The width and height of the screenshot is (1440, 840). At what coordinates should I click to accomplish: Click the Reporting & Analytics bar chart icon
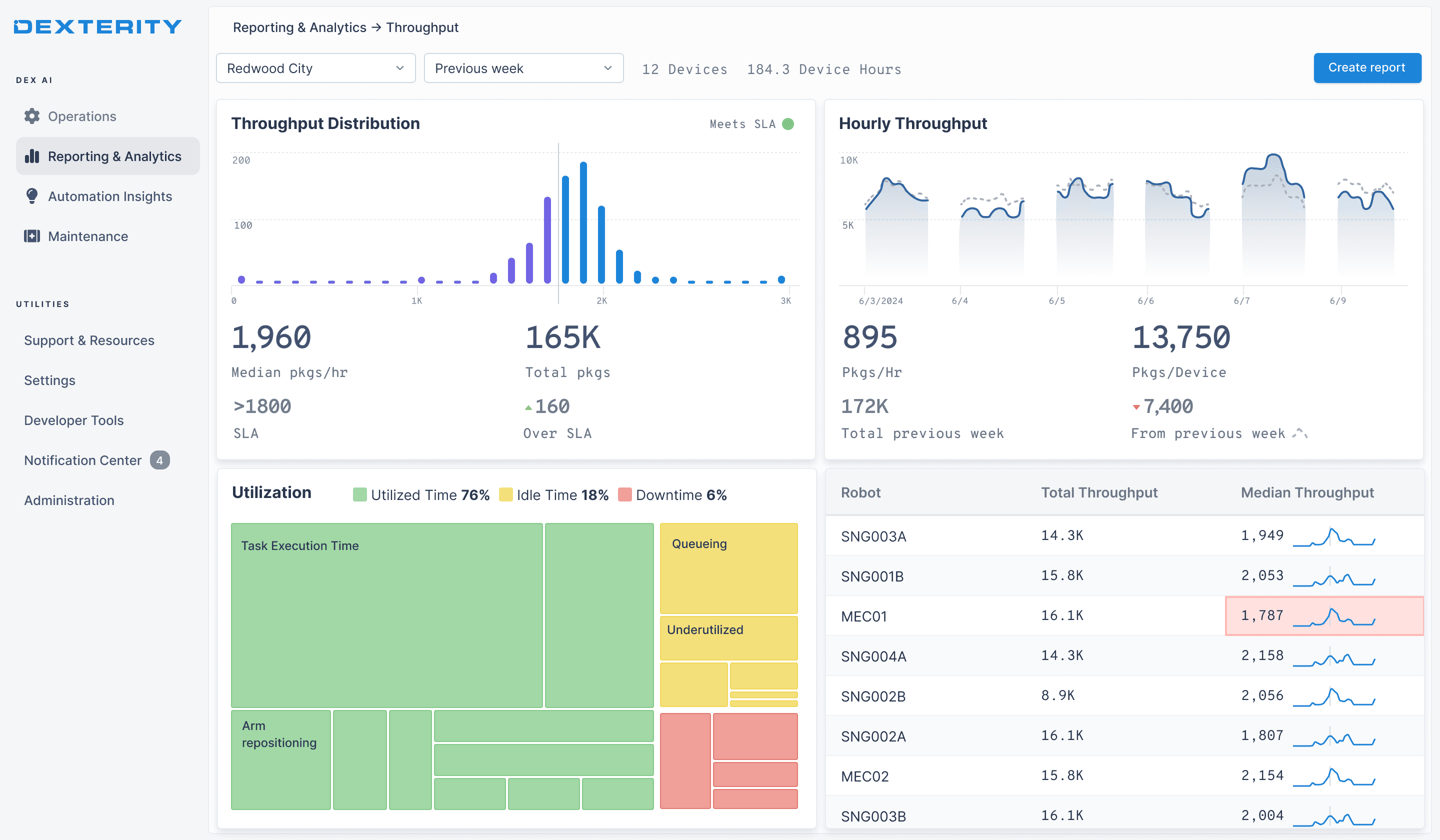click(32, 156)
